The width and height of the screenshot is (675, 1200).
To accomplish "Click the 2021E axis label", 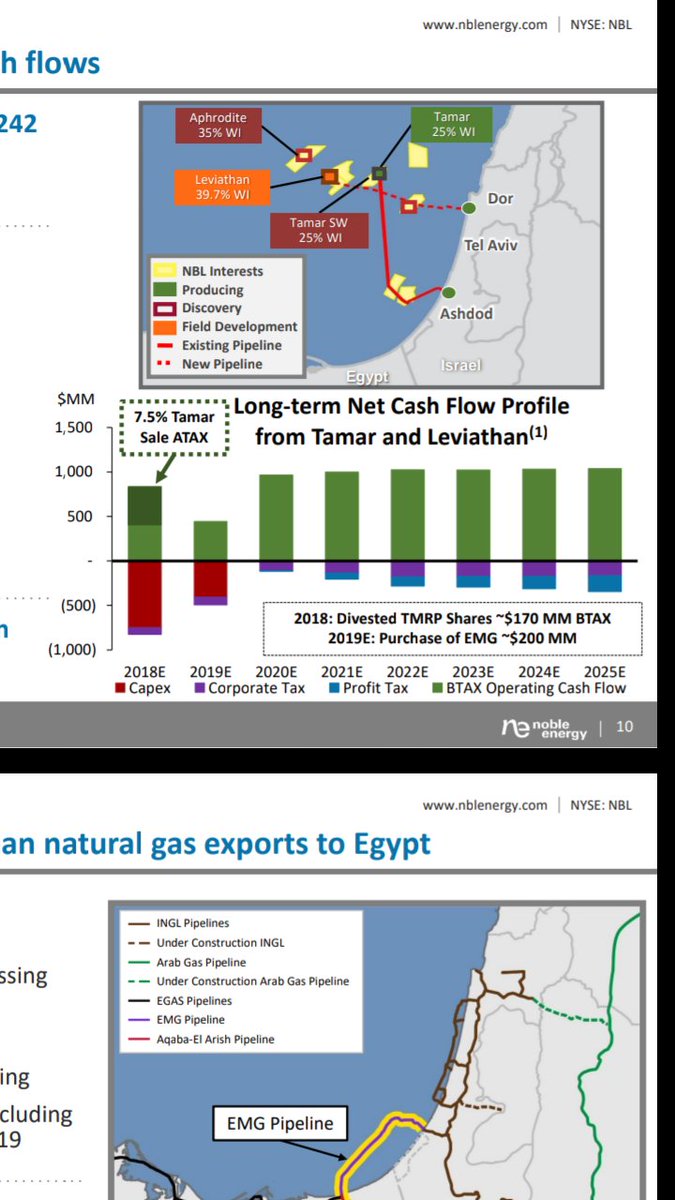I will (x=342, y=671).
